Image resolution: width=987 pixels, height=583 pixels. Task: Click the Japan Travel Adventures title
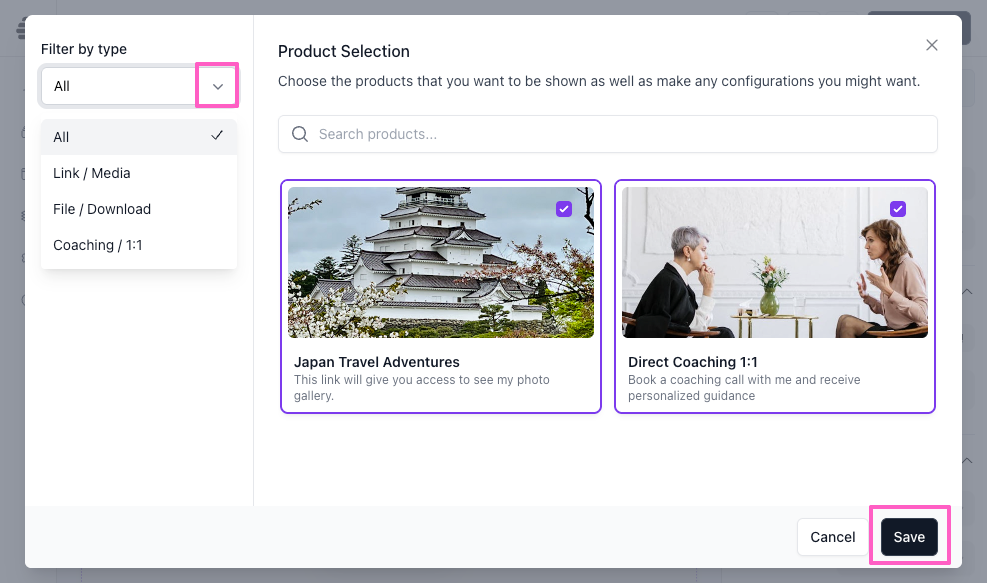pyautogui.click(x=377, y=362)
